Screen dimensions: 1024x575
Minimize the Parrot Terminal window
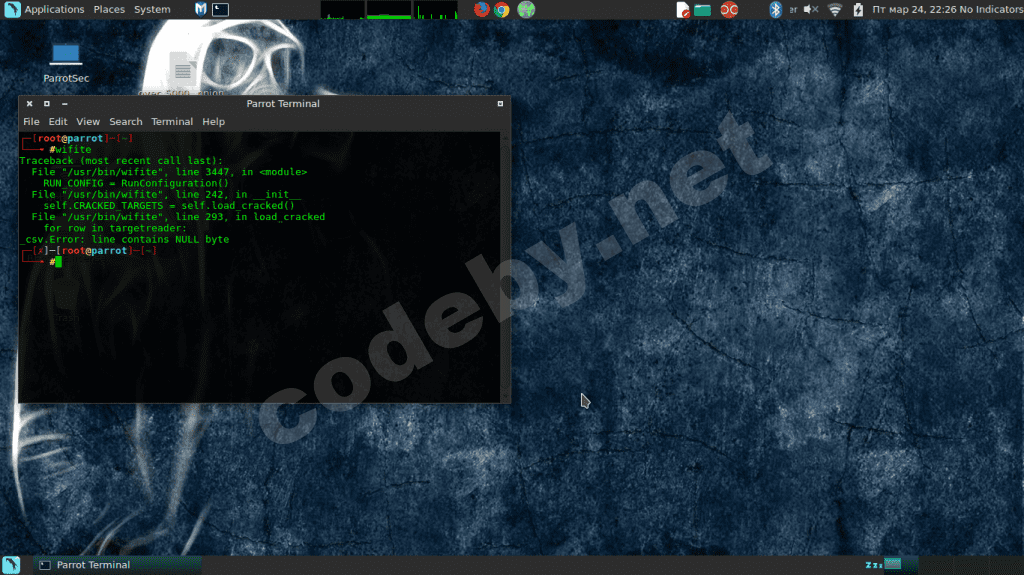pyautogui.click(x=64, y=103)
